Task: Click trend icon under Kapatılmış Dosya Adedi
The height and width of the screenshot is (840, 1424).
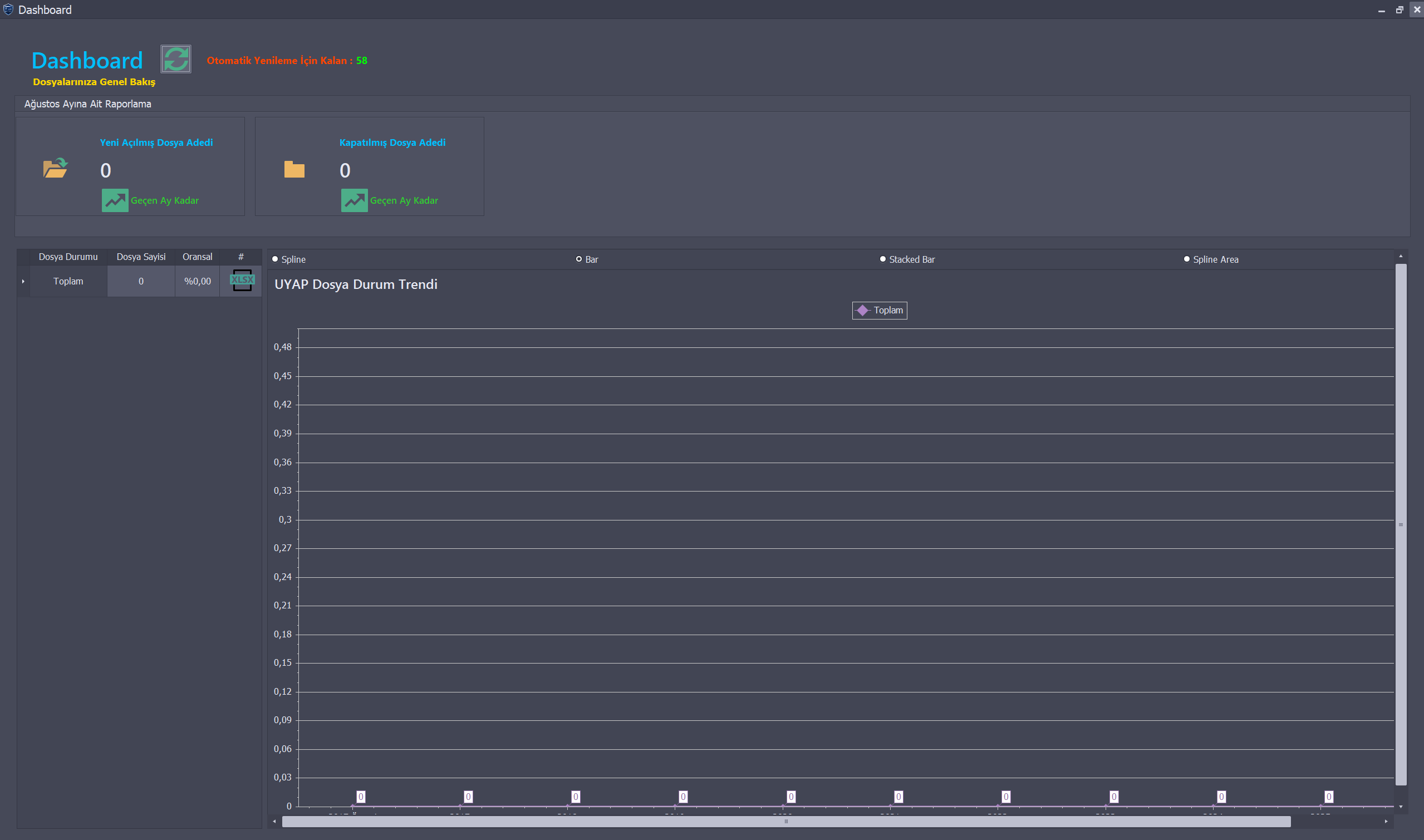Action: 354,200
